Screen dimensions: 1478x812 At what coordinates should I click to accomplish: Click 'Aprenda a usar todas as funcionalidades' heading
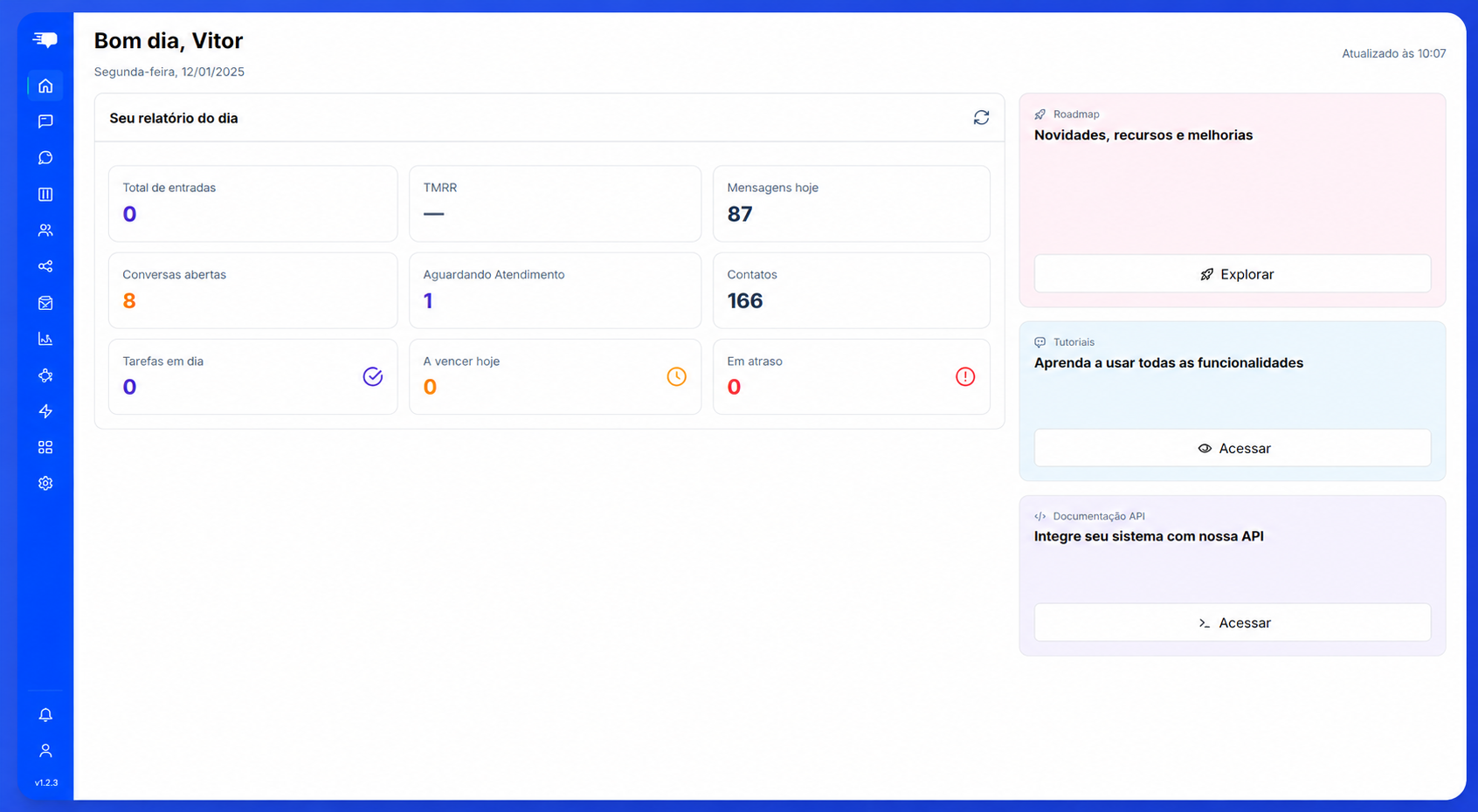tap(1169, 363)
